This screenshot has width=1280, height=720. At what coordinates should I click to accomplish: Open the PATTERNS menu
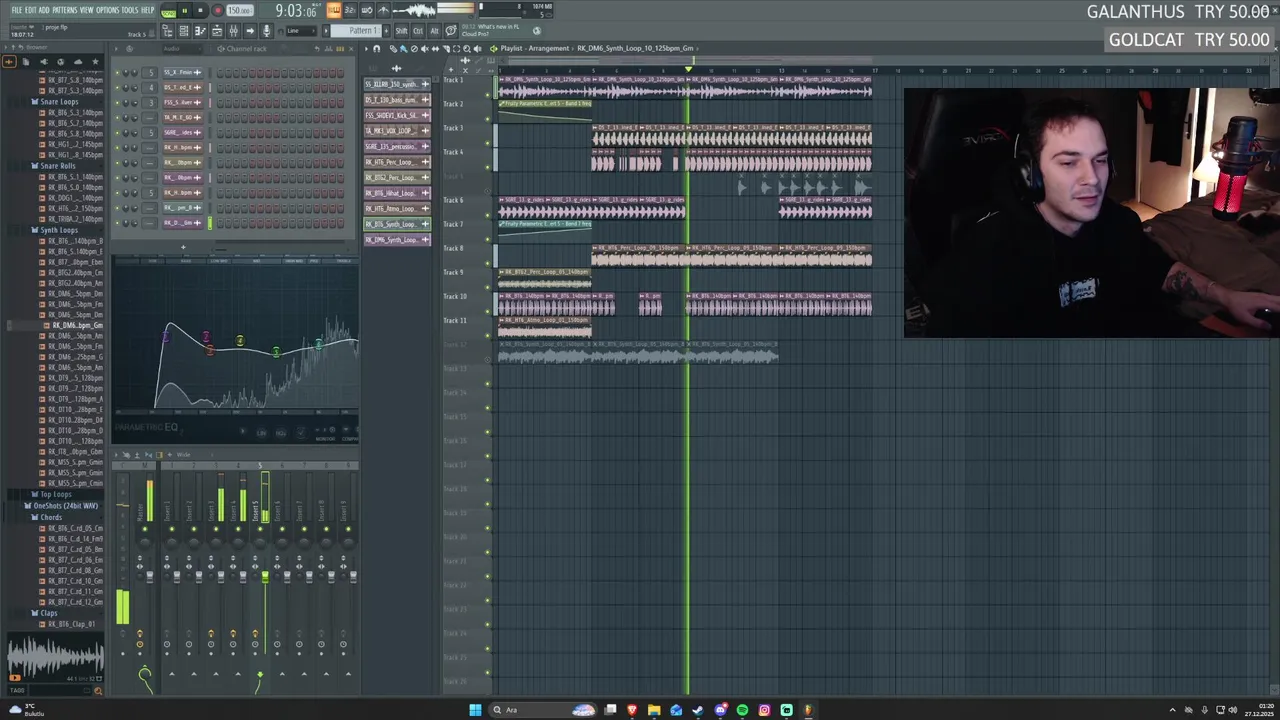65,10
